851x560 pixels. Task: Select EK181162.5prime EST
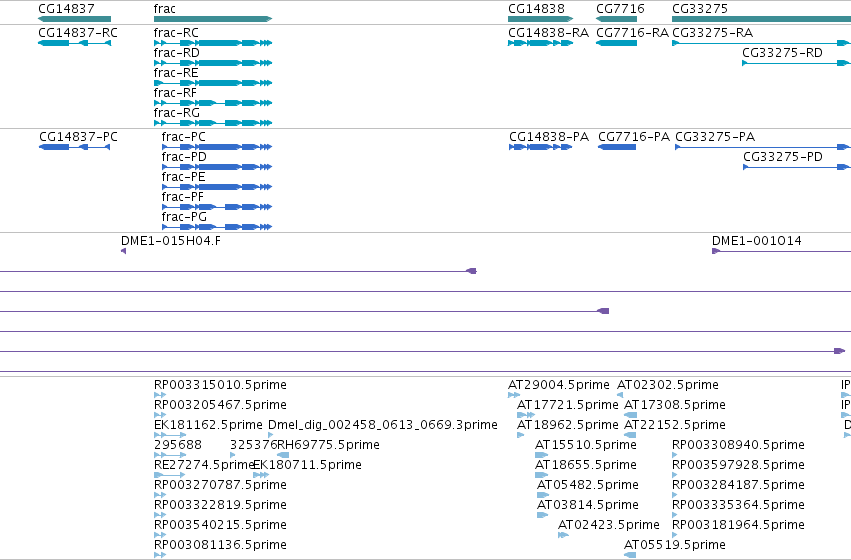(x=208, y=425)
